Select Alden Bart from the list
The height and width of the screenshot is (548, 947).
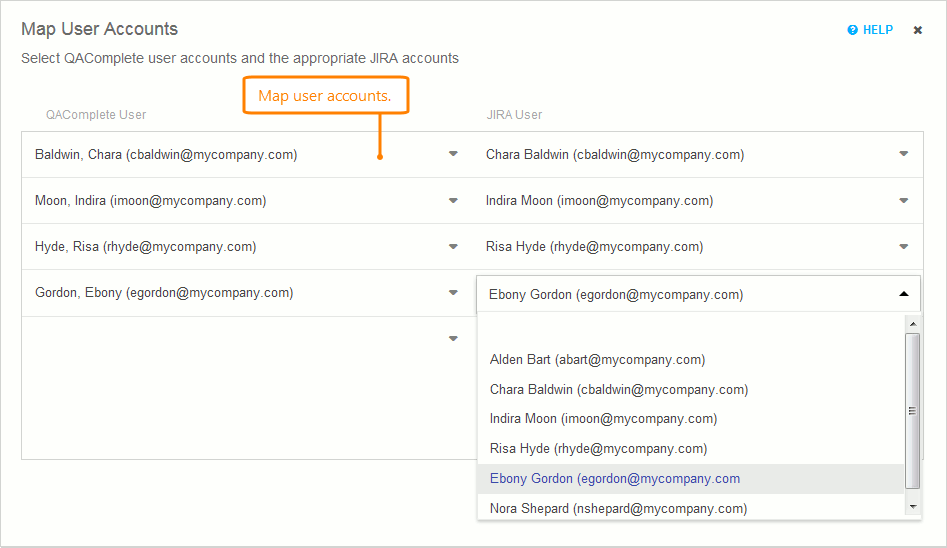(597, 360)
